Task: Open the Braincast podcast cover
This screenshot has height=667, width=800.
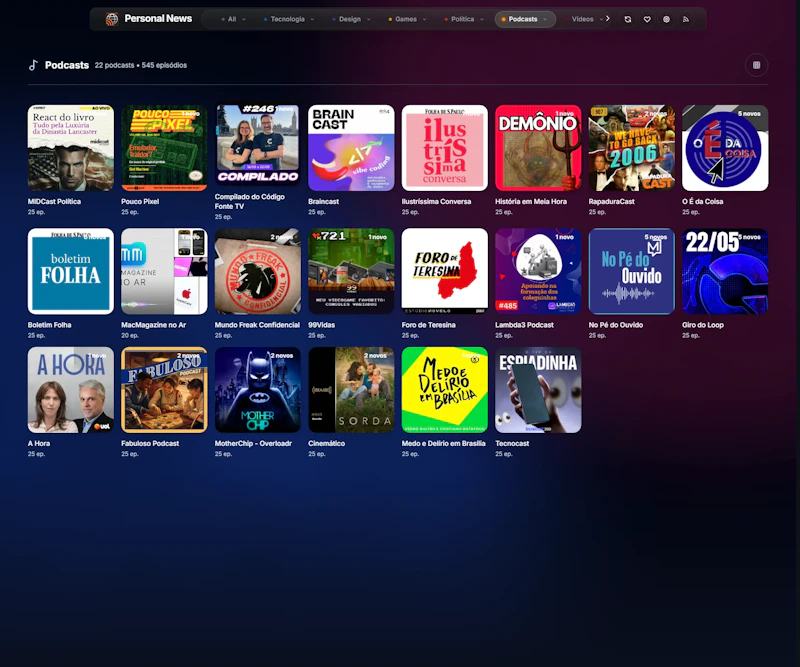Action: 351,148
